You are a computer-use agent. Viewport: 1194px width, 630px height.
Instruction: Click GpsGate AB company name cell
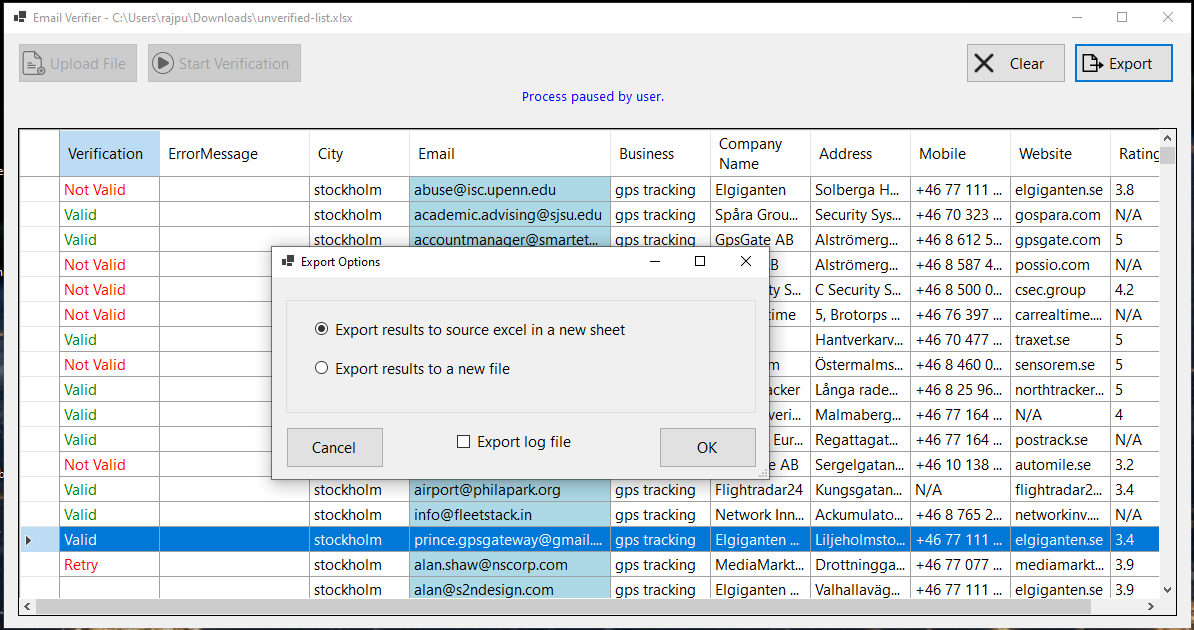click(x=760, y=240)
